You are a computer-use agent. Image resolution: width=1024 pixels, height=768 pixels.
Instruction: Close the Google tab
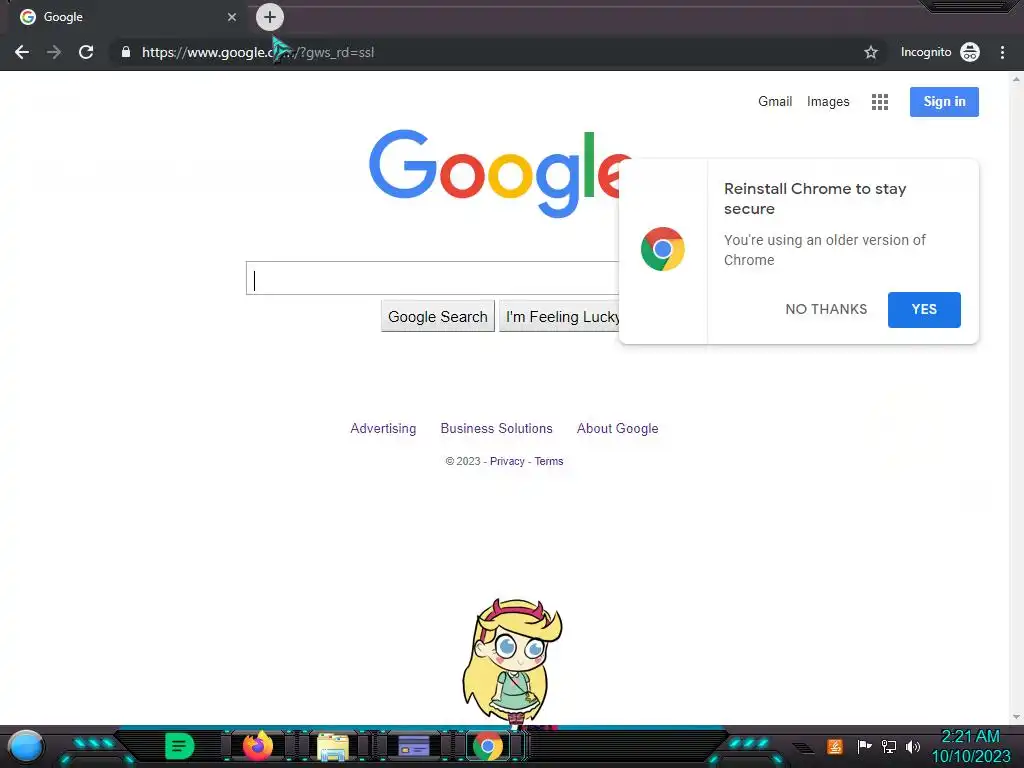pos(232,17)
